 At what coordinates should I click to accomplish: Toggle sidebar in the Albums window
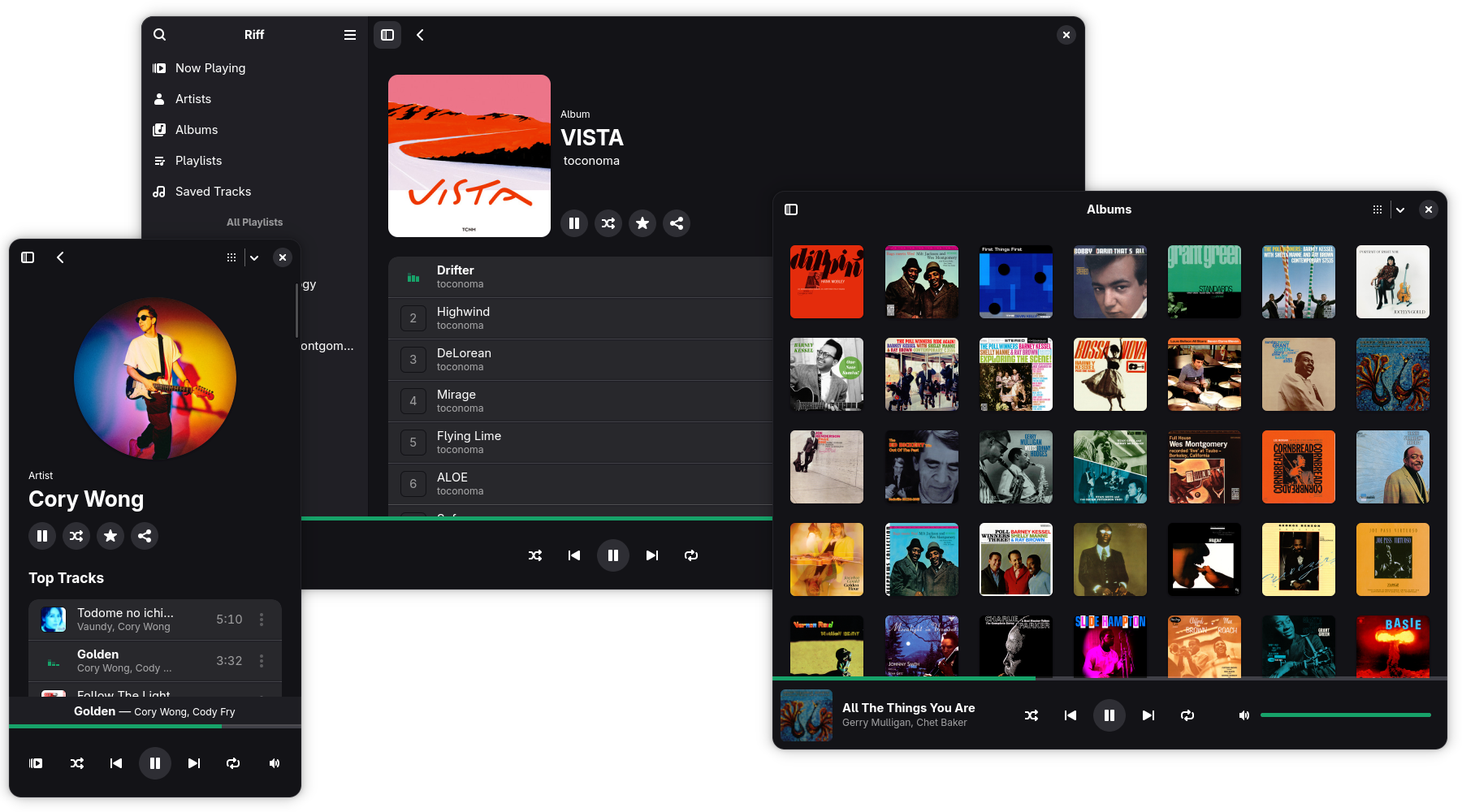coord(791,209)
